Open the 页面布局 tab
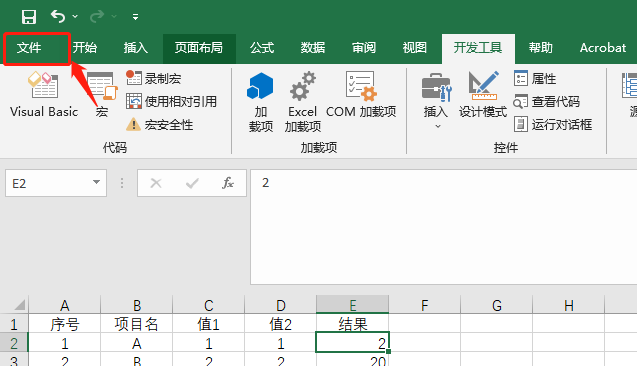The height and width of the screenshot is (366, 637). (x=199, y=48)
